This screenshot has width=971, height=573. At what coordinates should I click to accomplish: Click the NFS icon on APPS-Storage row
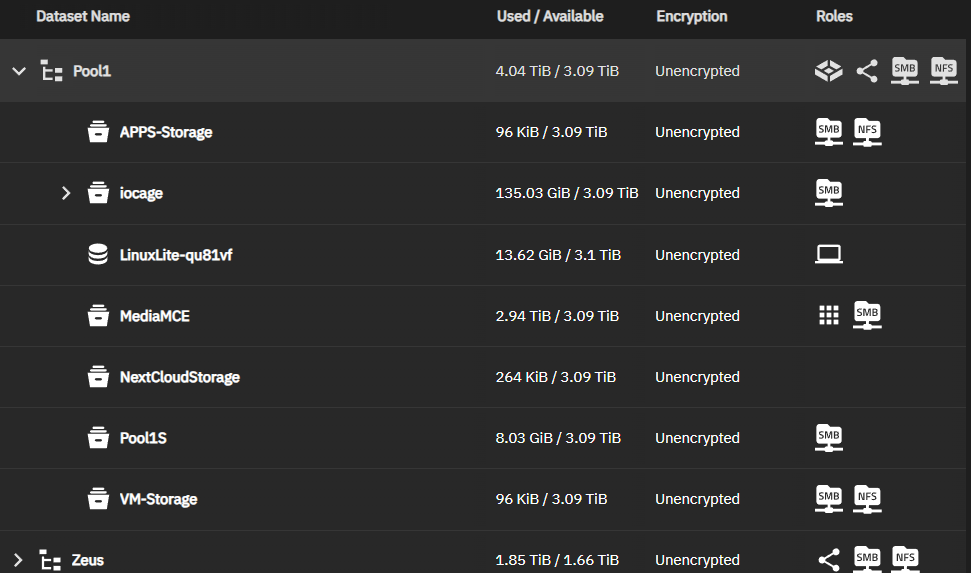[x=867, y=132]
